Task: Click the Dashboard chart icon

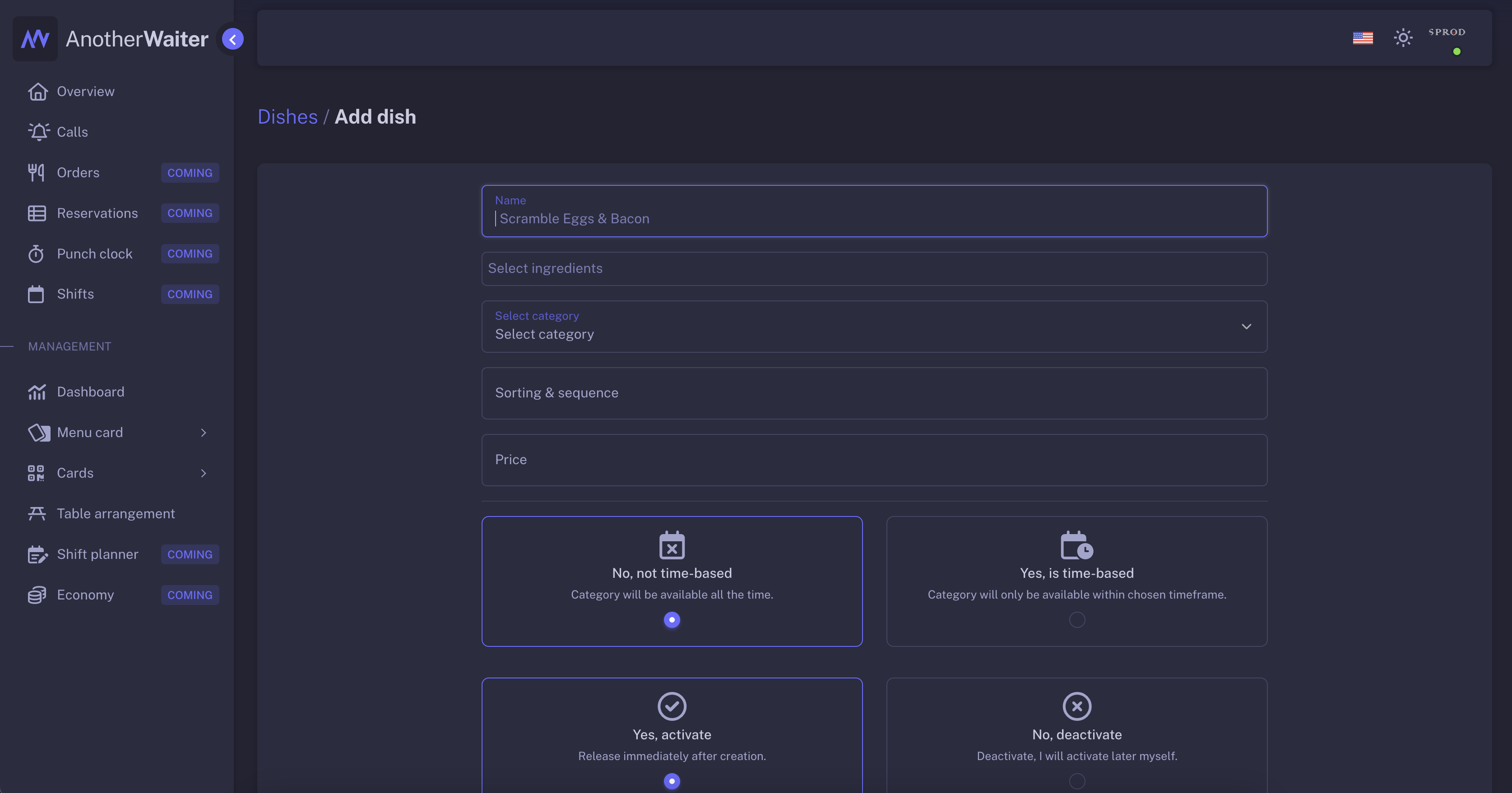Action: pos(37,392)
